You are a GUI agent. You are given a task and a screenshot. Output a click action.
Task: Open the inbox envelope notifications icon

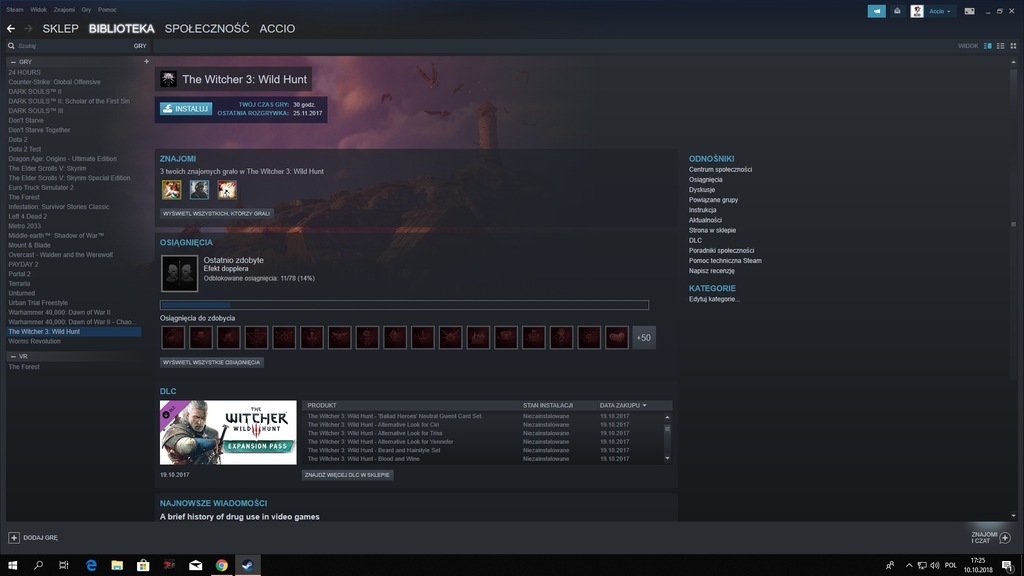tap(897, 11)
